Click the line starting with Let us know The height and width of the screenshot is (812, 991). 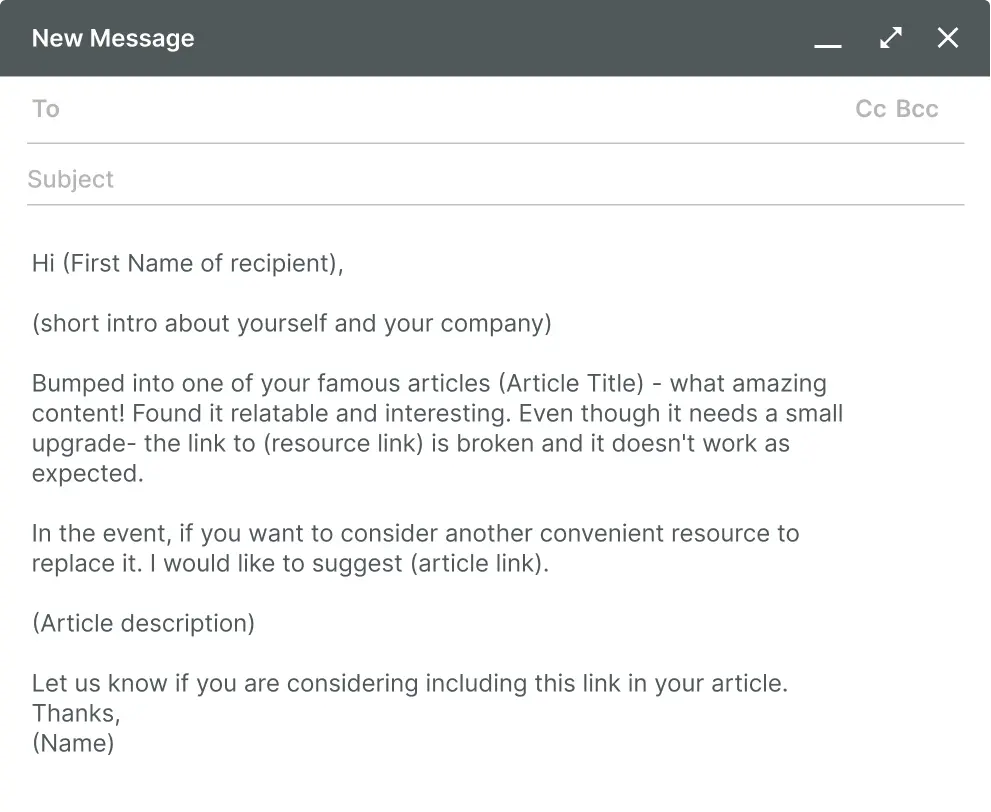pyautogui.click(x=410, y=683)
